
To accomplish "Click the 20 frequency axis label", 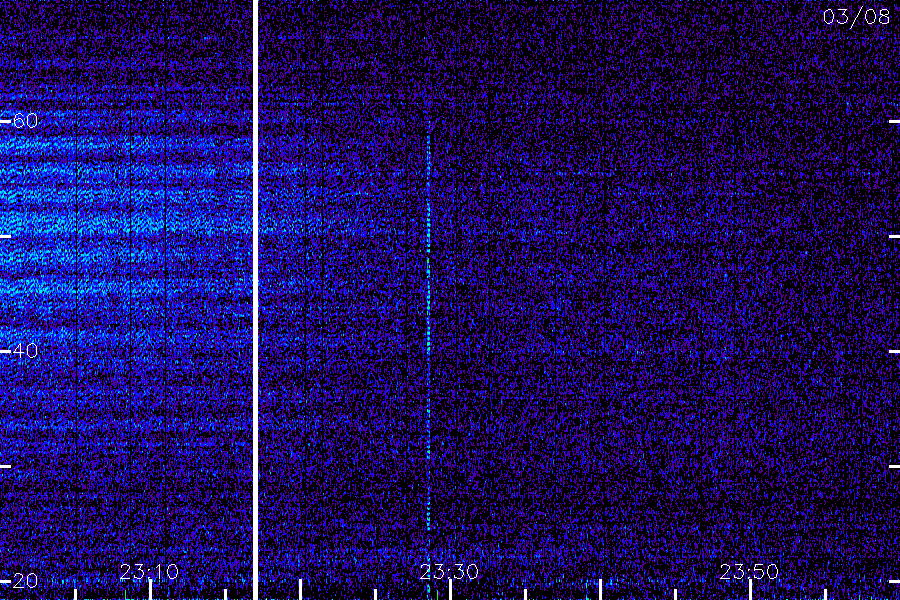I will tap(25, 581).
